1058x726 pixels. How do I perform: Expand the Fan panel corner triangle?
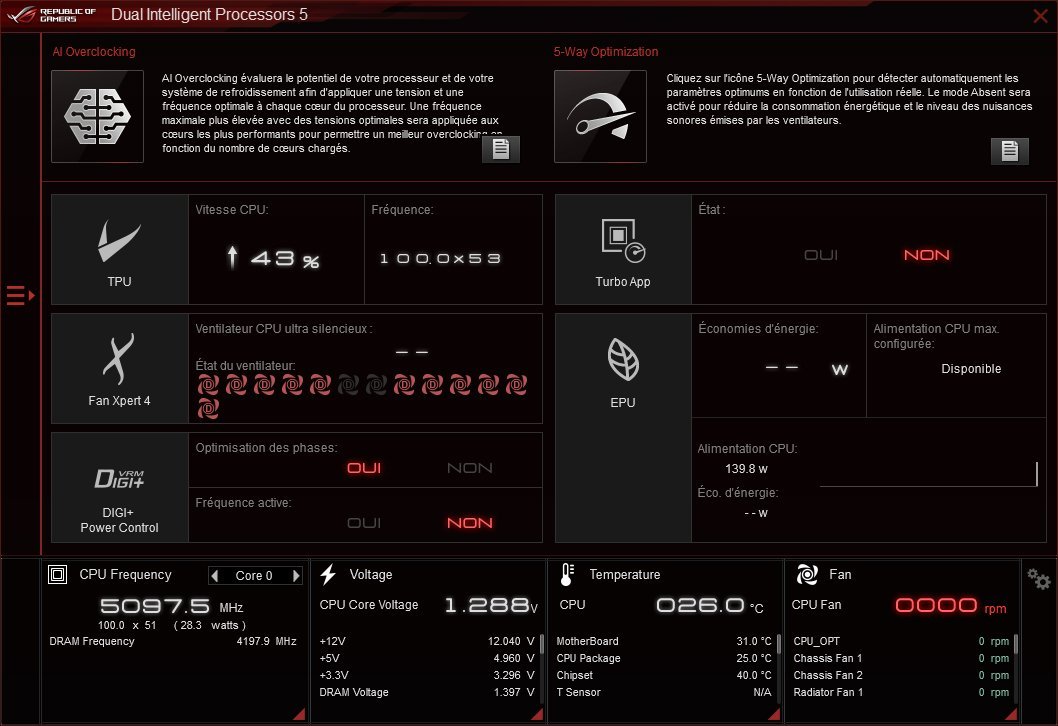[x=1011, y=714]
